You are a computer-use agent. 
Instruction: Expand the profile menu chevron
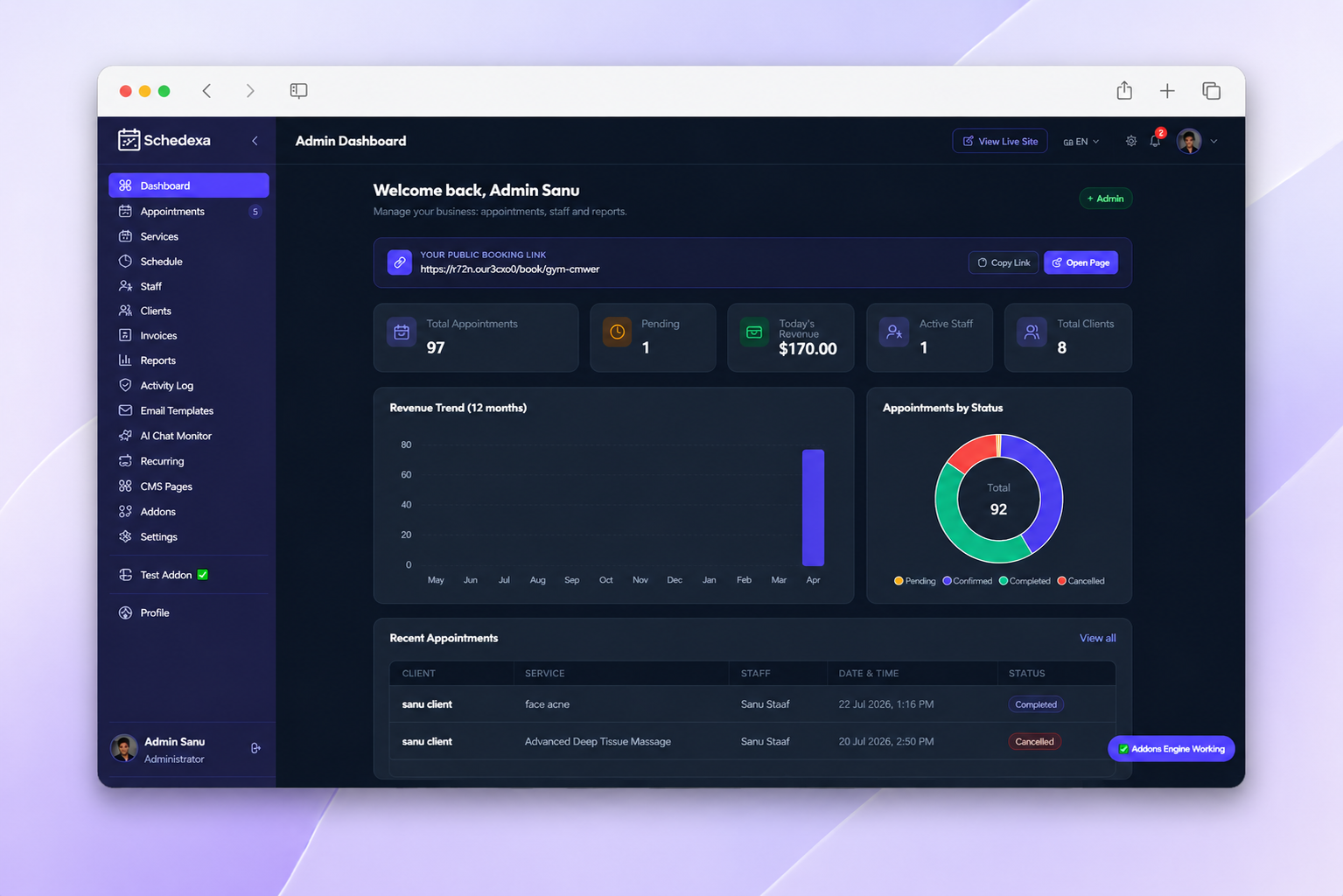point(1214,141)
